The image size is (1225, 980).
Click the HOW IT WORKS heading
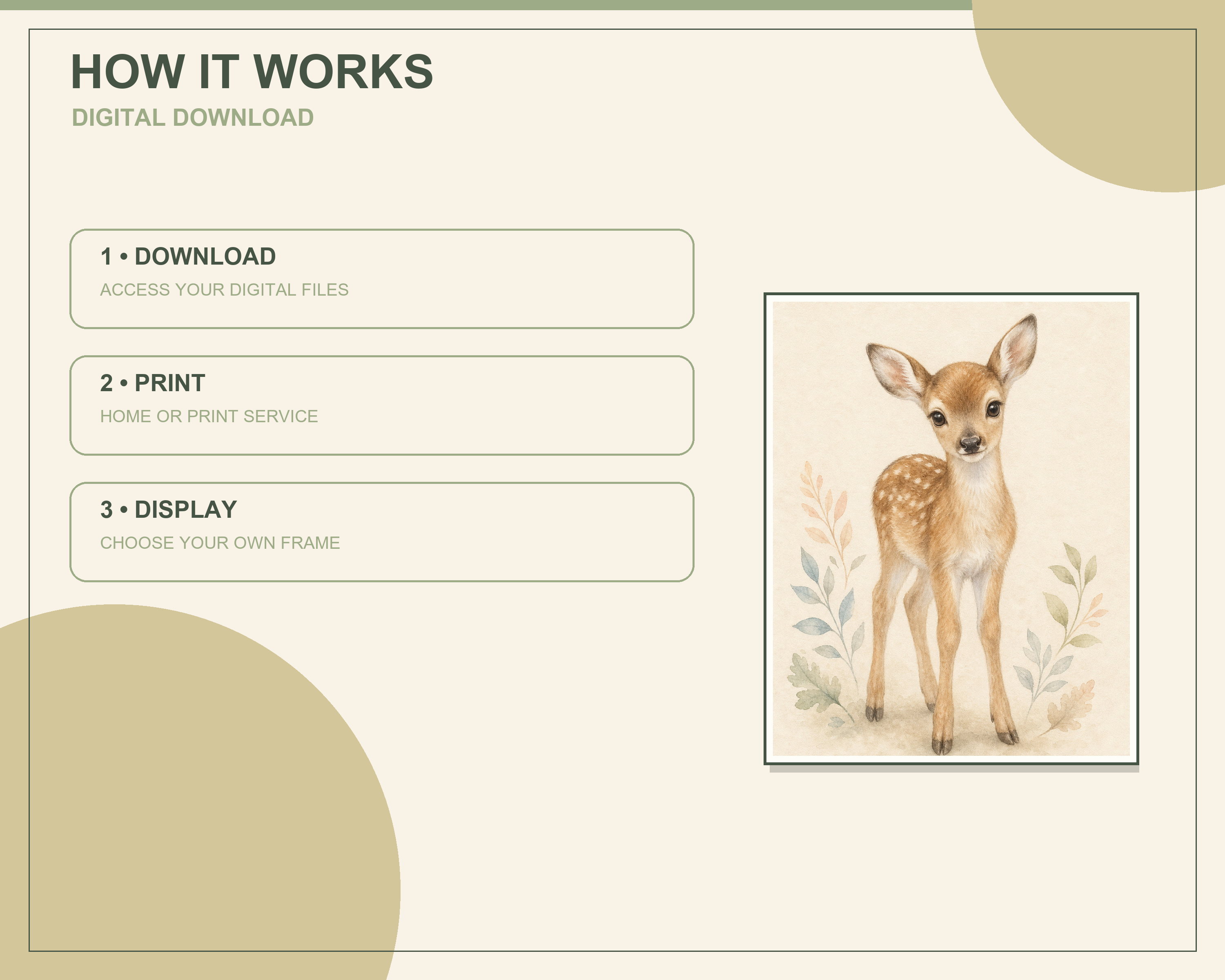click(x=252, y=71)
